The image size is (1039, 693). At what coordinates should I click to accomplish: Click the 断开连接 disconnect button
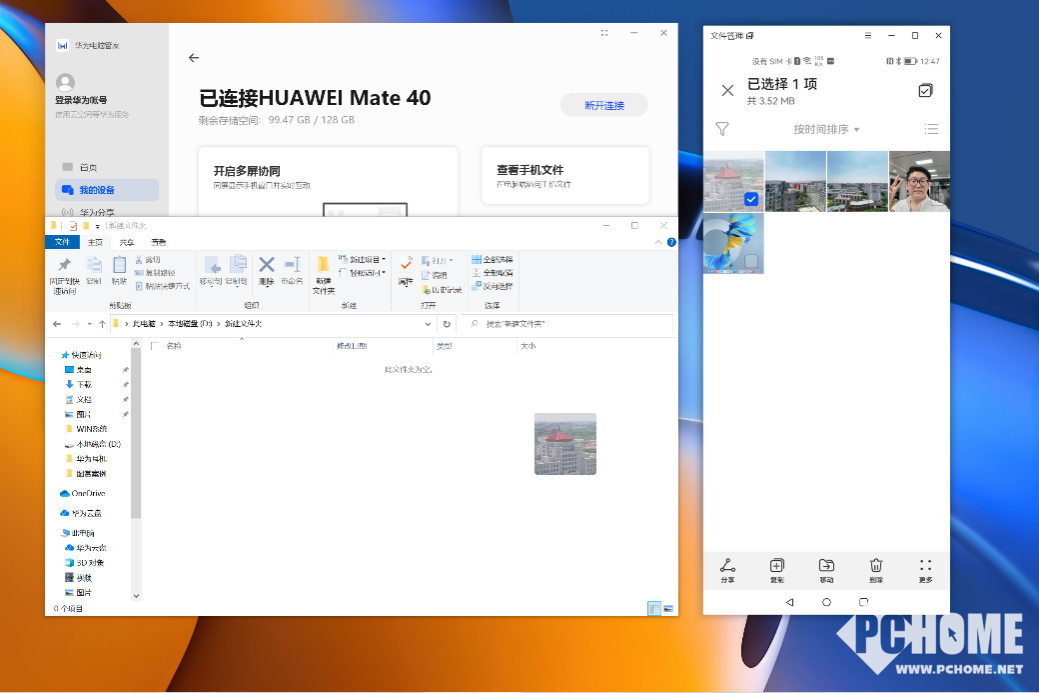[x=604, y=105]
